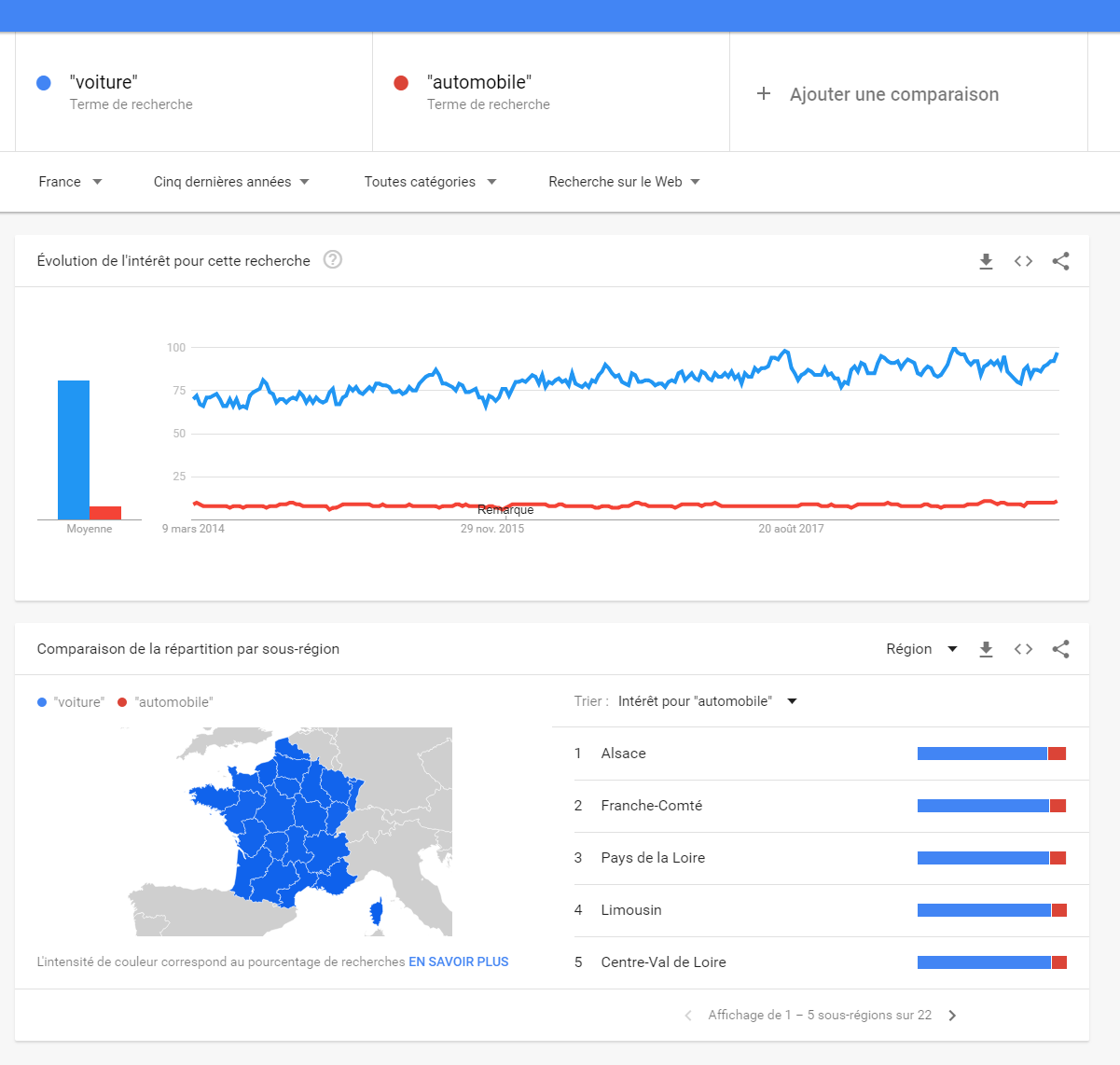
Task: Open help icon beside Évolution de l'intérêt
Action: 333,259
